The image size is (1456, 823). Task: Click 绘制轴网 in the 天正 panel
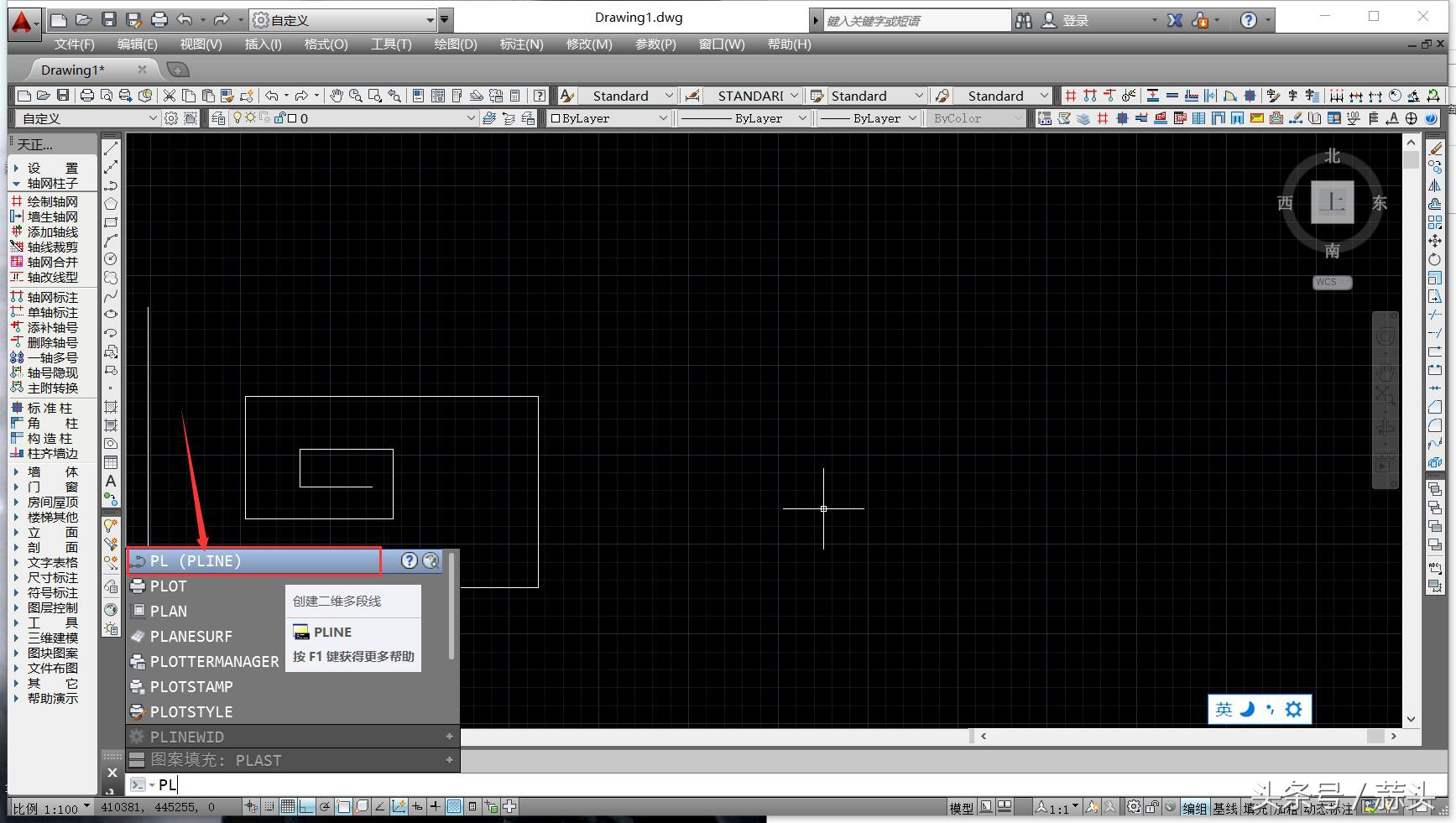click(x=52, y=201)
